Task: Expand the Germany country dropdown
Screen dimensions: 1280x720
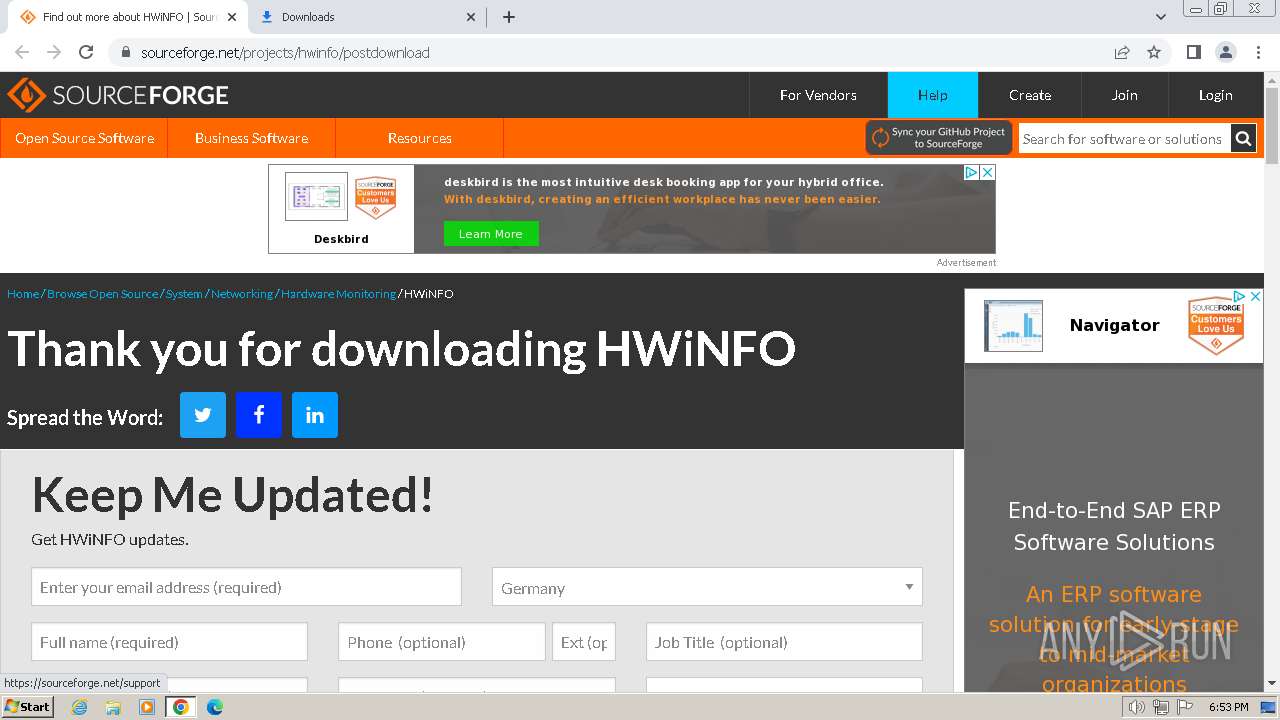Action: click(x=707, y=587)
